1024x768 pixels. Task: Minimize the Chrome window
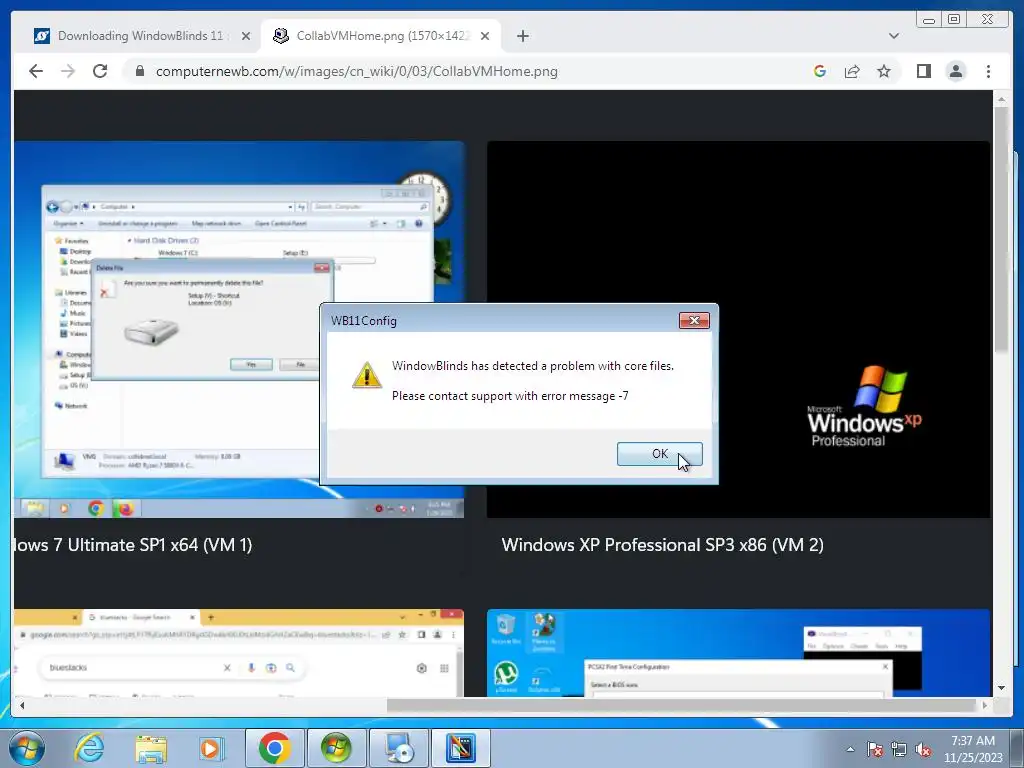pos(929,20)
